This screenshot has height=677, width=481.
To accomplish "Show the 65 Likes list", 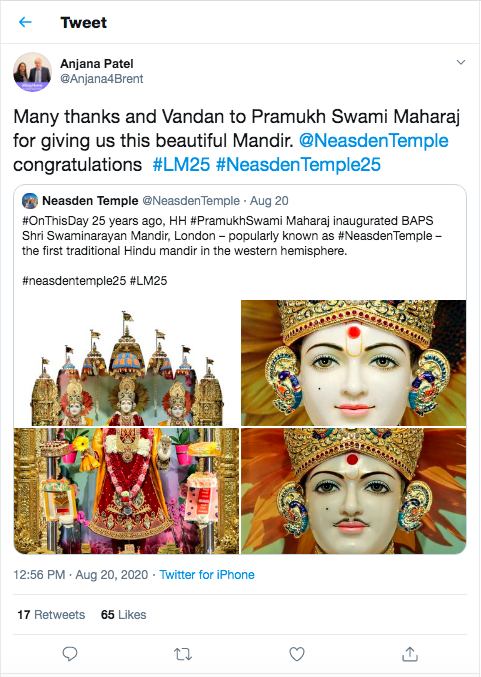I will tap(123, 614).
